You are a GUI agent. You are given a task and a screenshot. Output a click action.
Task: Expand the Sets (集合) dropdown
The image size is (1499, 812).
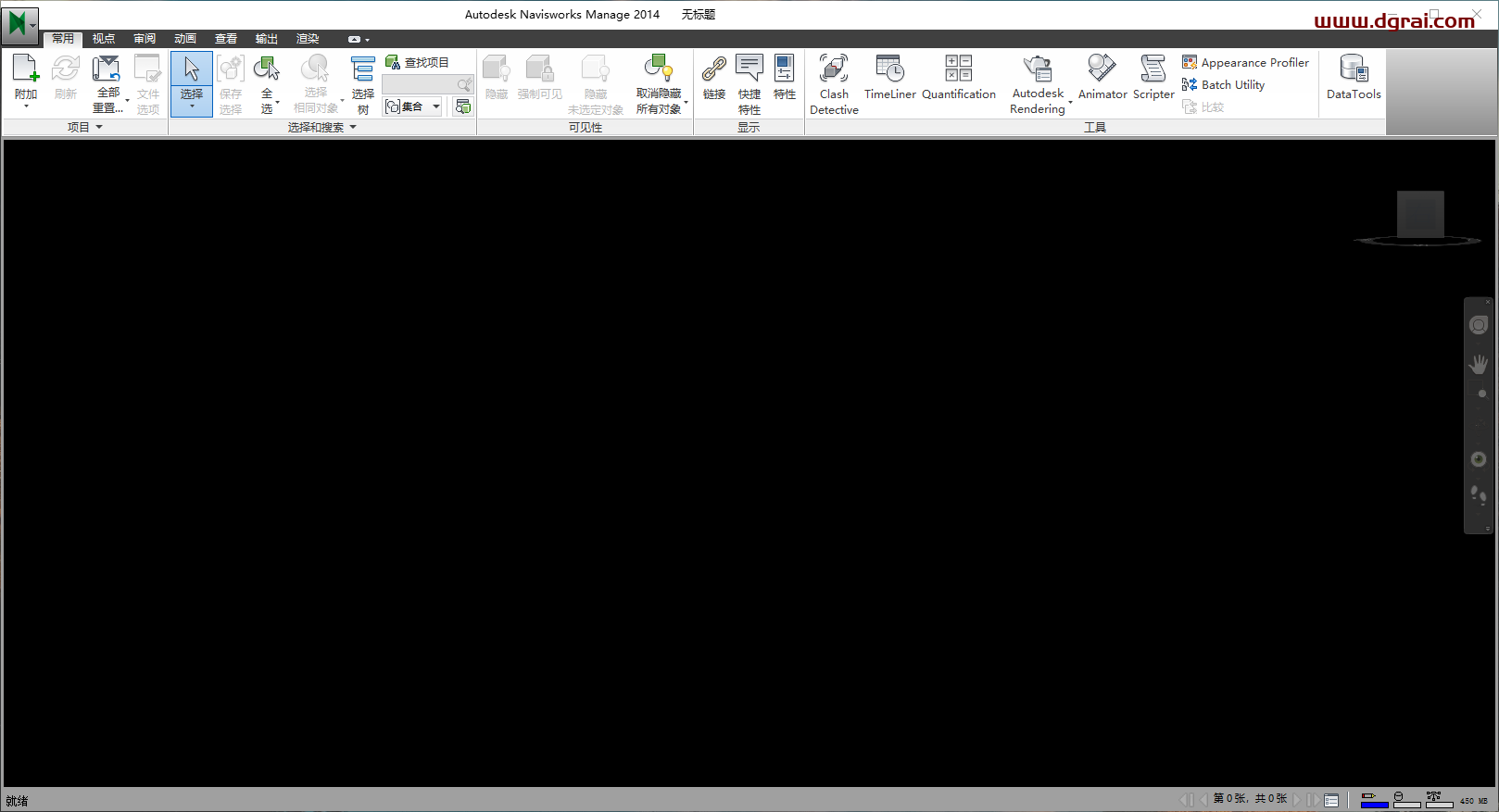pos(436,106)
